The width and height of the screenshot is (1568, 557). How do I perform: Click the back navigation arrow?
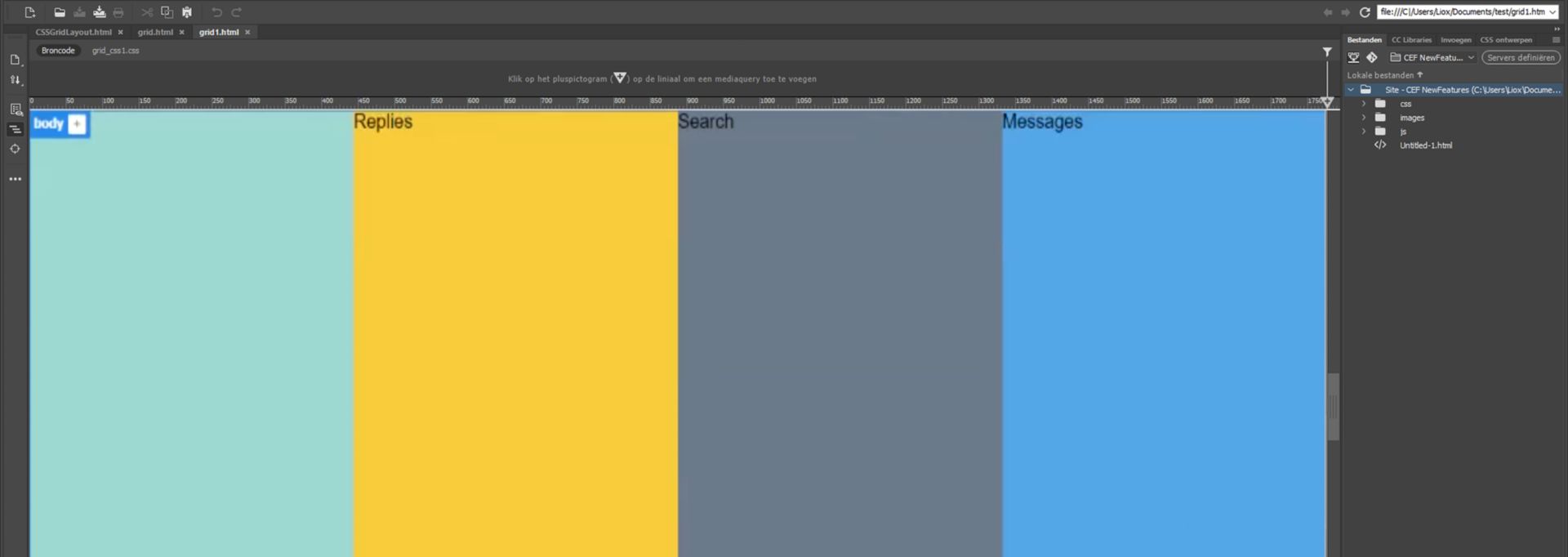point(1327,12)
